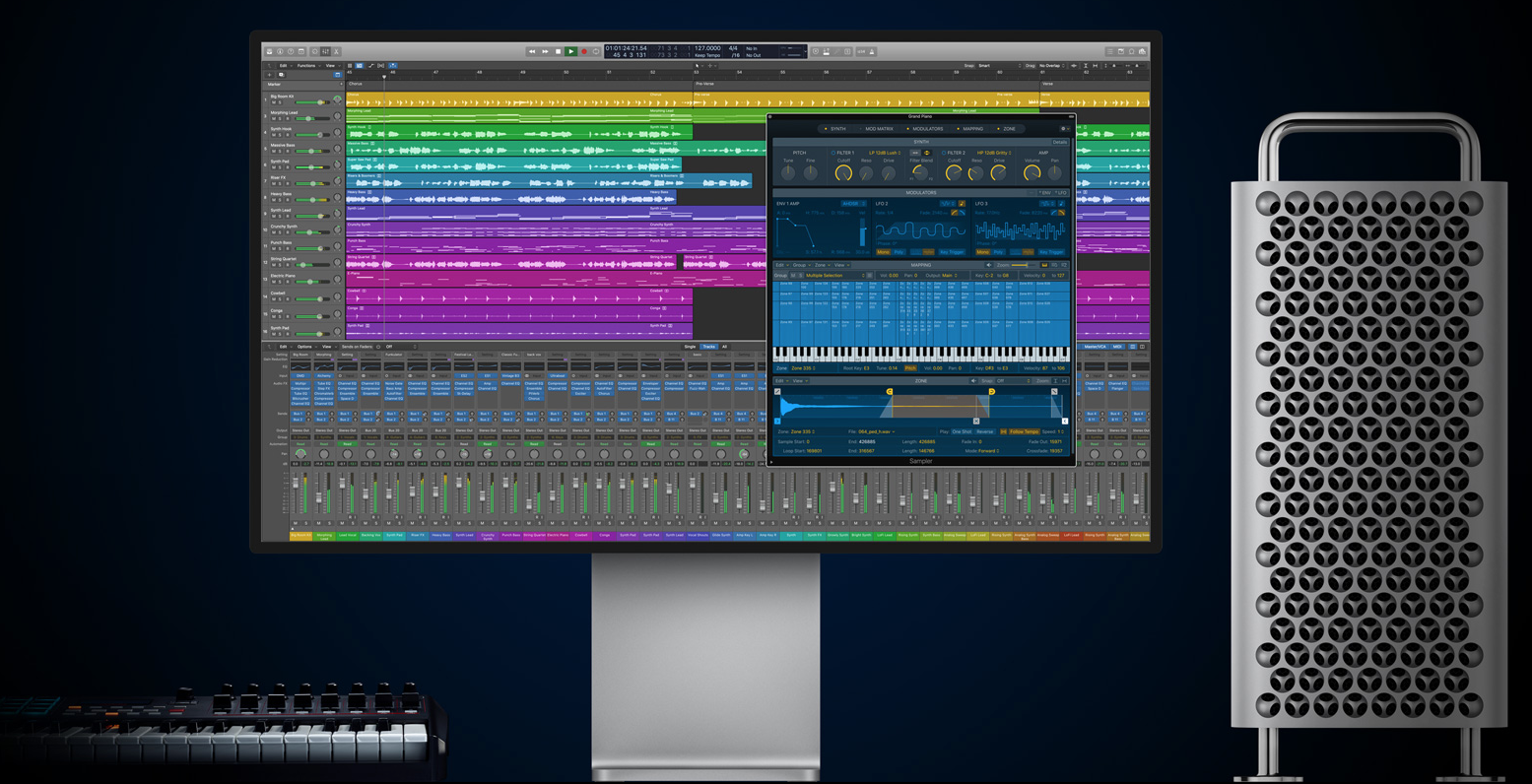This screenshot has width=1532, height=784.
Task: Click the Sampler Mapping piano keyboard
Action: click(x=921, y=355)
